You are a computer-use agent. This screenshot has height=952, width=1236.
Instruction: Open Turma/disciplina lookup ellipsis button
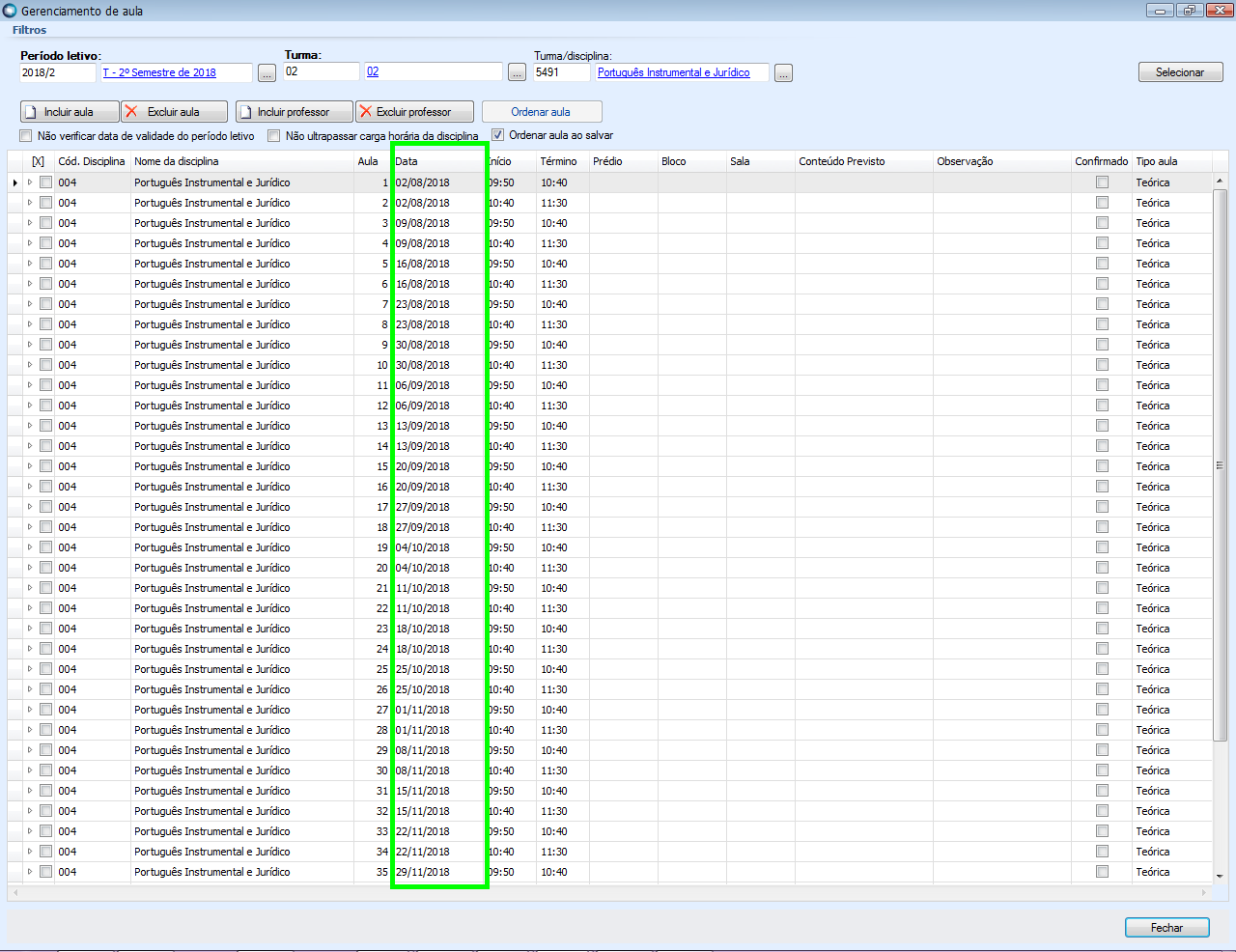pos(783,73)
